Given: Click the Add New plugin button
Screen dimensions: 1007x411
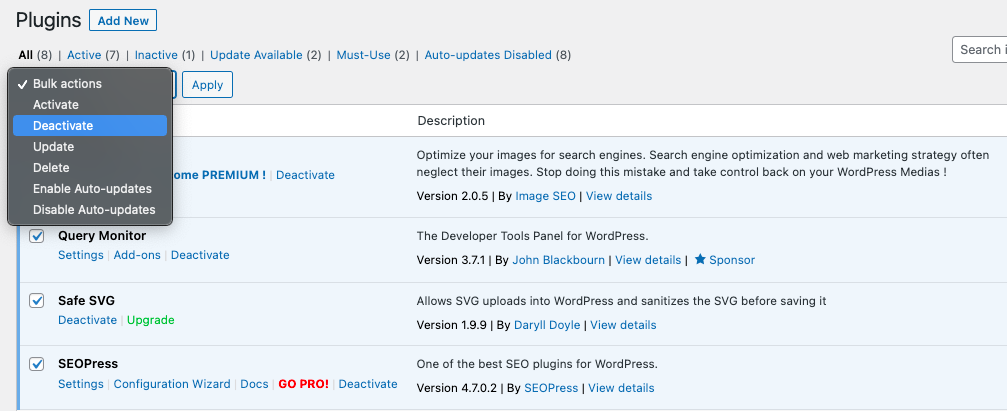Looking at the screenshot, I should 123,20.
